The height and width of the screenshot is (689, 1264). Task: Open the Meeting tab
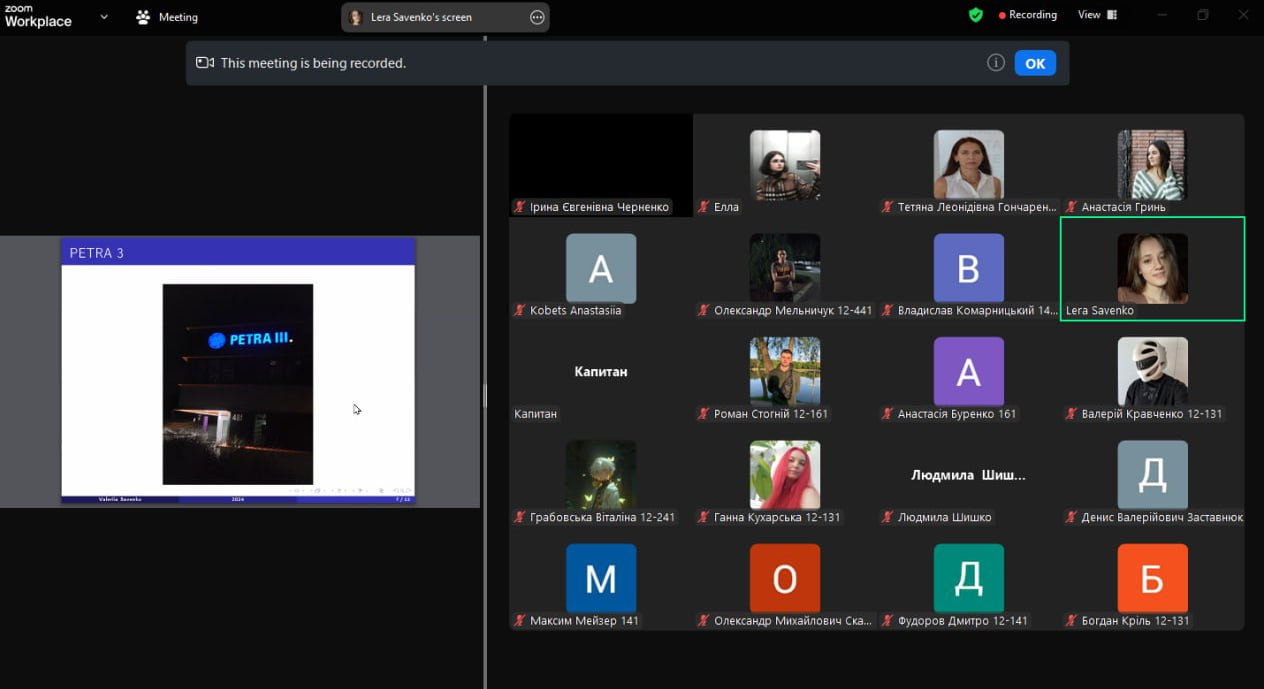click(167, 17)
